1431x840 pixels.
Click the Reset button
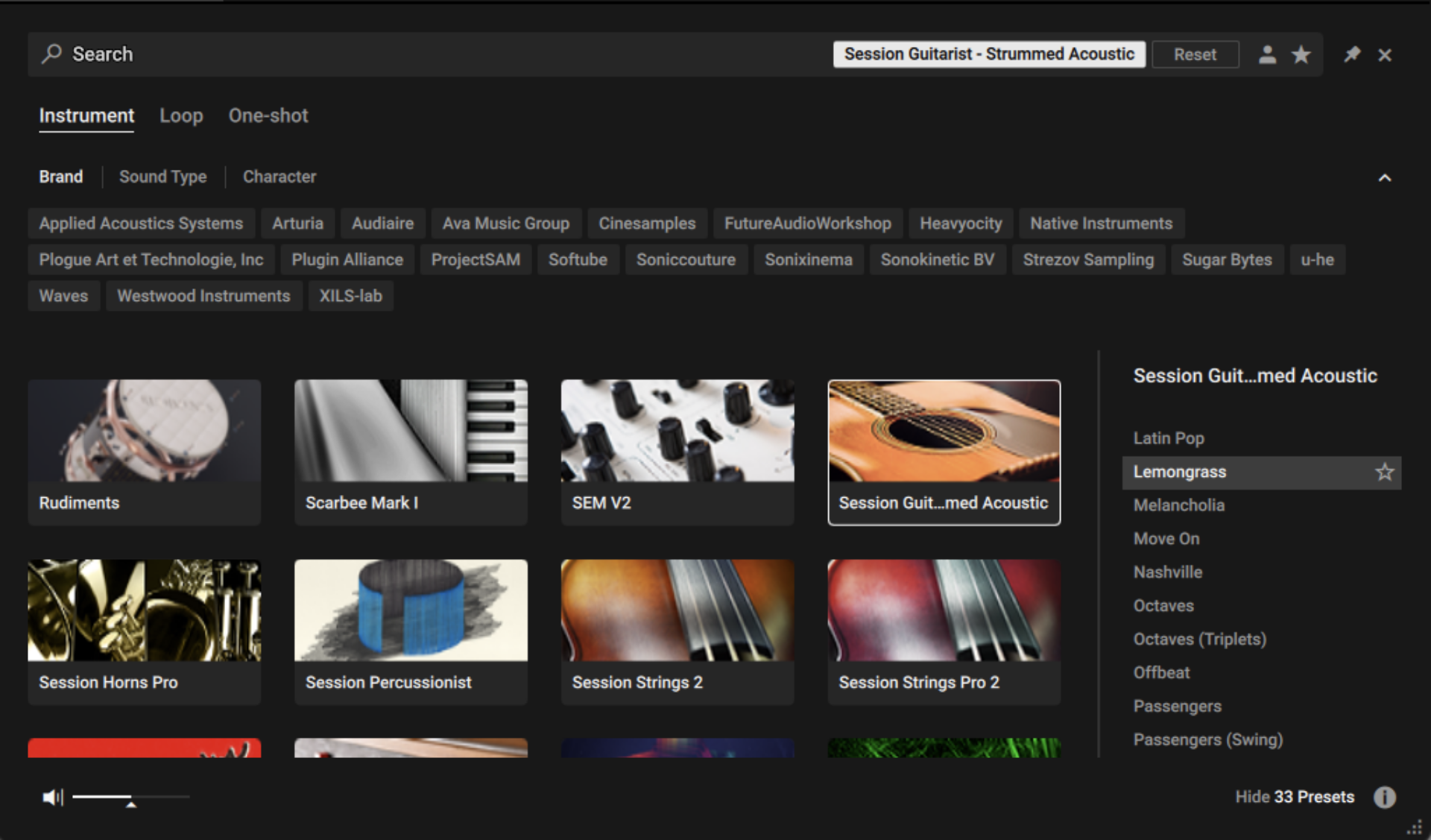pyautogui.click(x=1195, y=54)
